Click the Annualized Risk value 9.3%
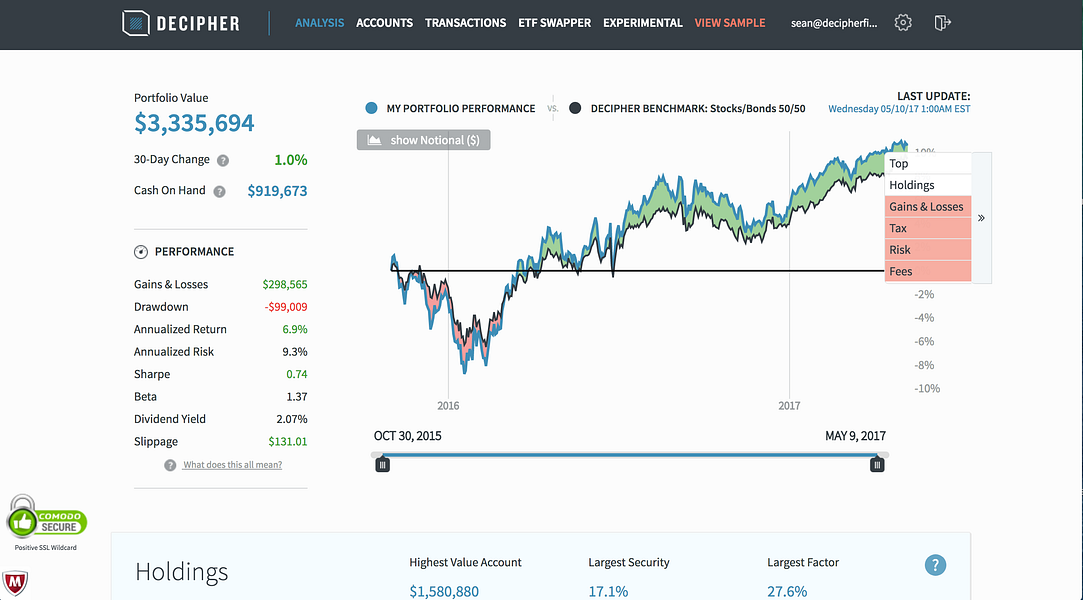Screen dimensions: 1083x600 click(295, 352)
